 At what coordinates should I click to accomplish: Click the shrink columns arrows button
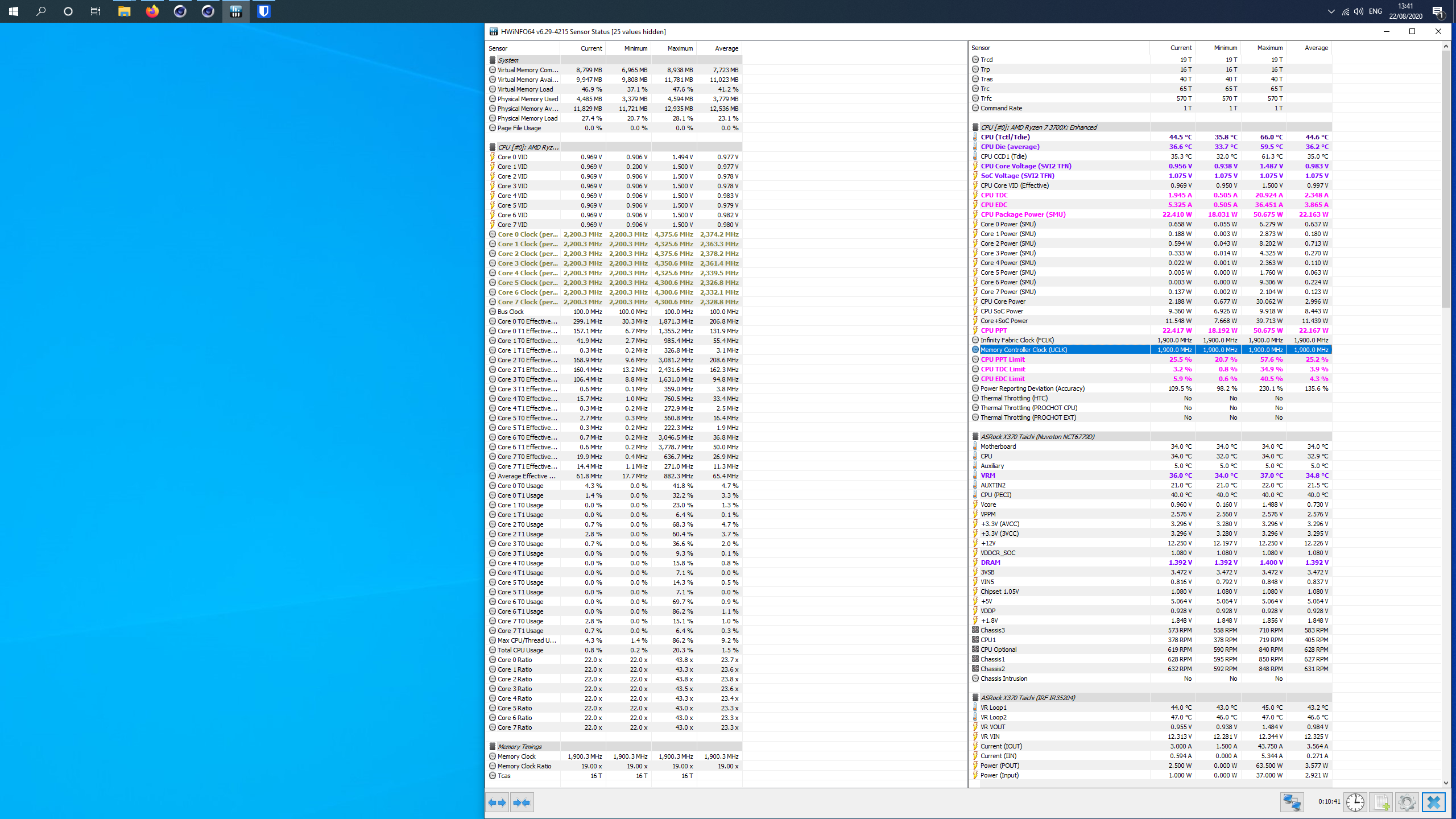point(522,803)
